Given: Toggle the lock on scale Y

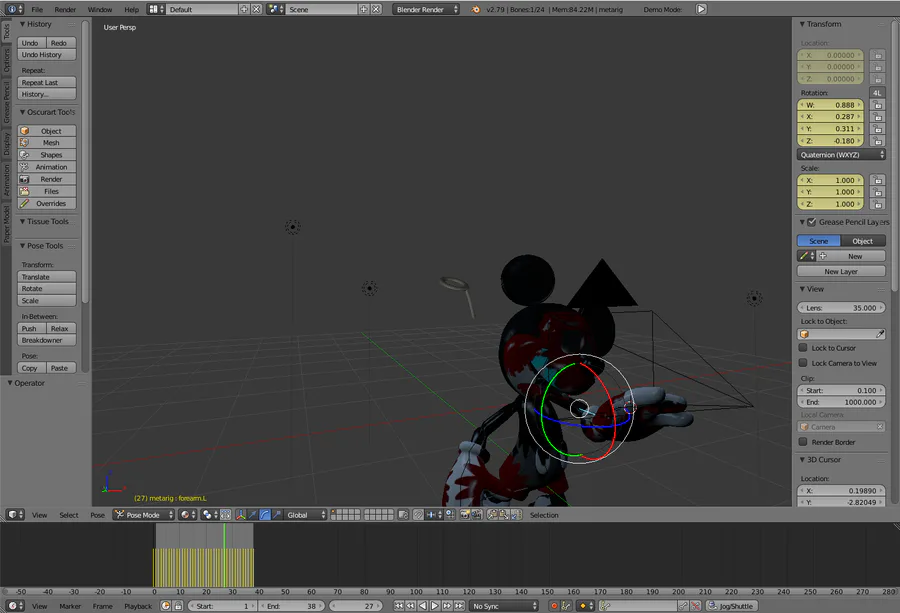Looking at the screenshot, I should 877,192.
